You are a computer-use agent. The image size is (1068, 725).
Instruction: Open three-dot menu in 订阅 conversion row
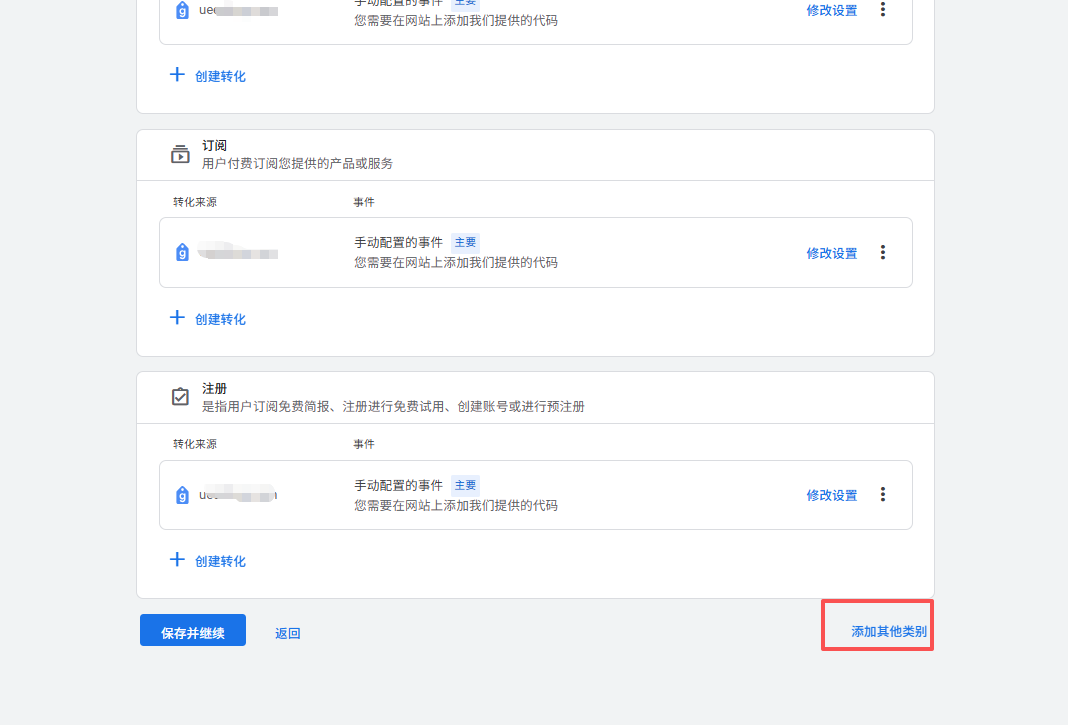tap(882, 252)
